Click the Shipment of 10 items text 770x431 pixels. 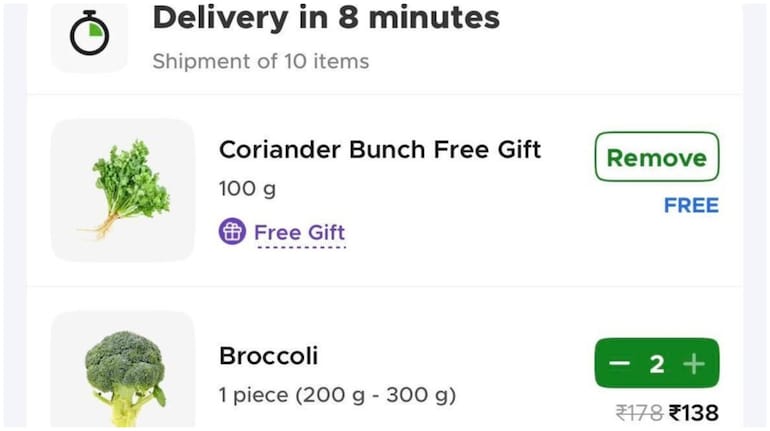point(260,62)
